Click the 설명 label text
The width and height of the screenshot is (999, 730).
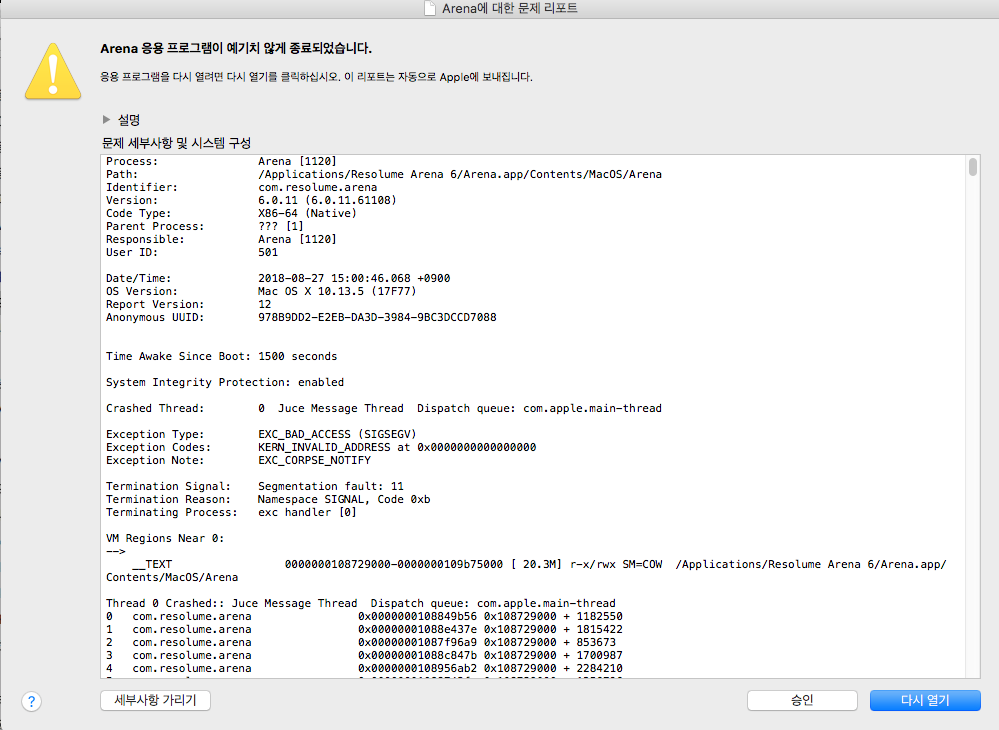tap(129, 119)
